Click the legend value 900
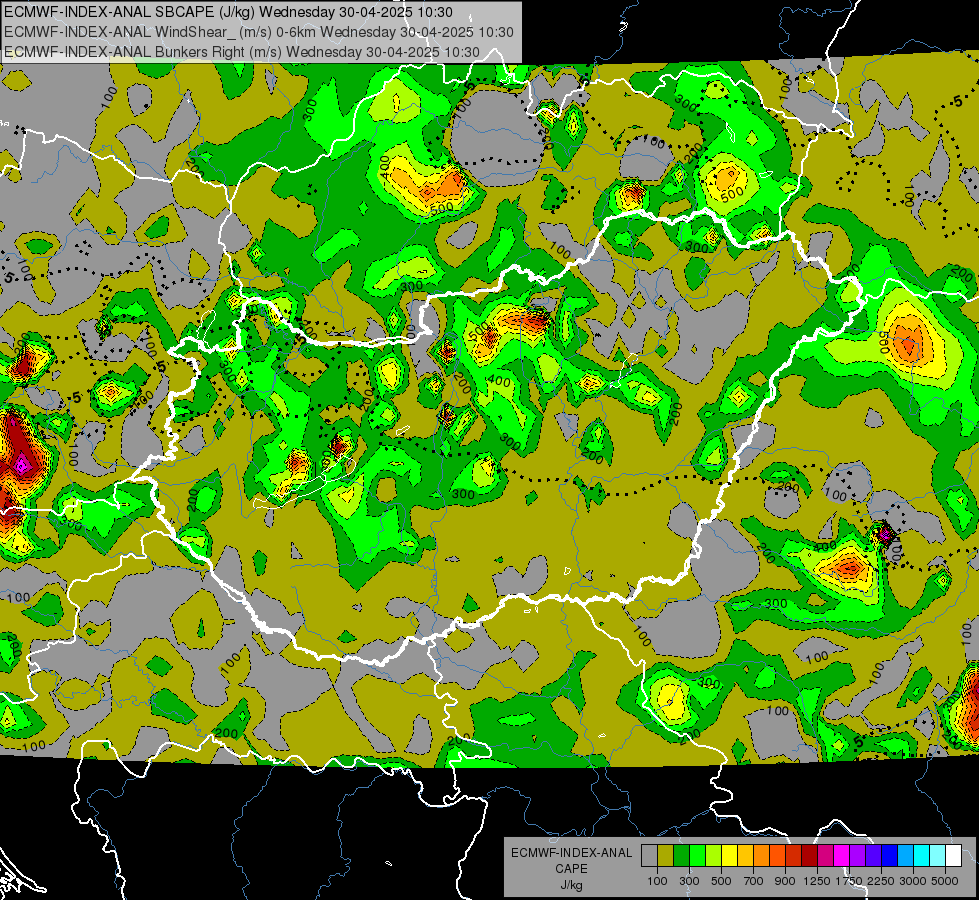This screenshot has width=979, height=900. pyautogui.click(x=785, y=881)
